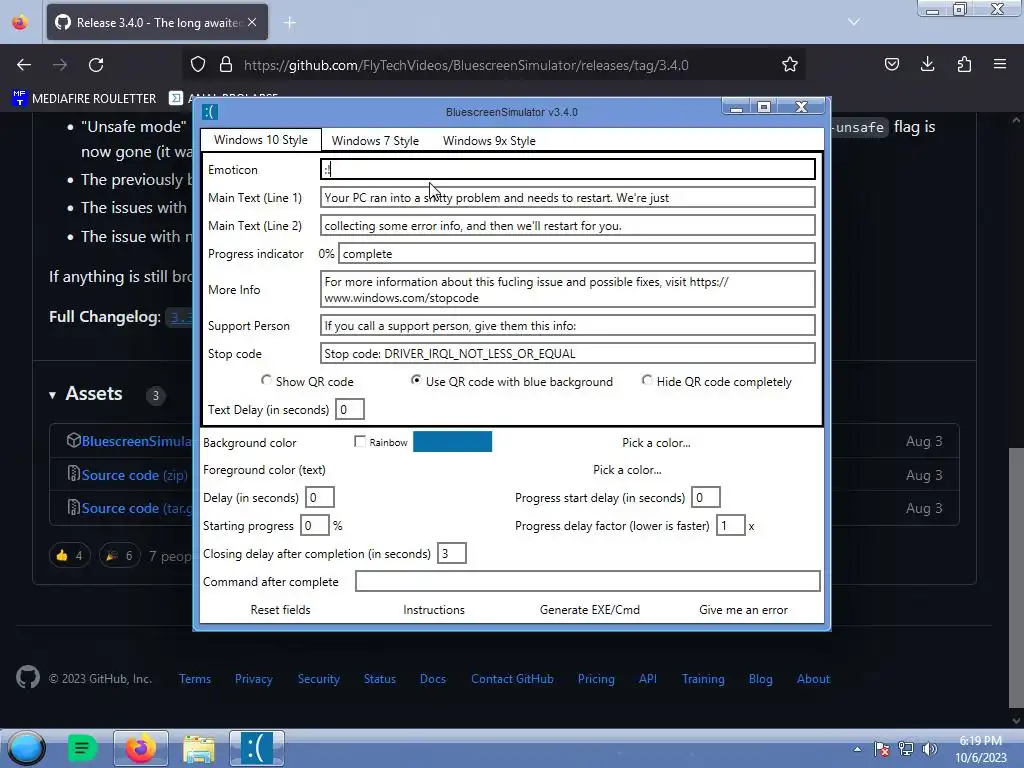The image size is (1024, 768).
Task: Click into the Emoticon text field
Action: 568,169
